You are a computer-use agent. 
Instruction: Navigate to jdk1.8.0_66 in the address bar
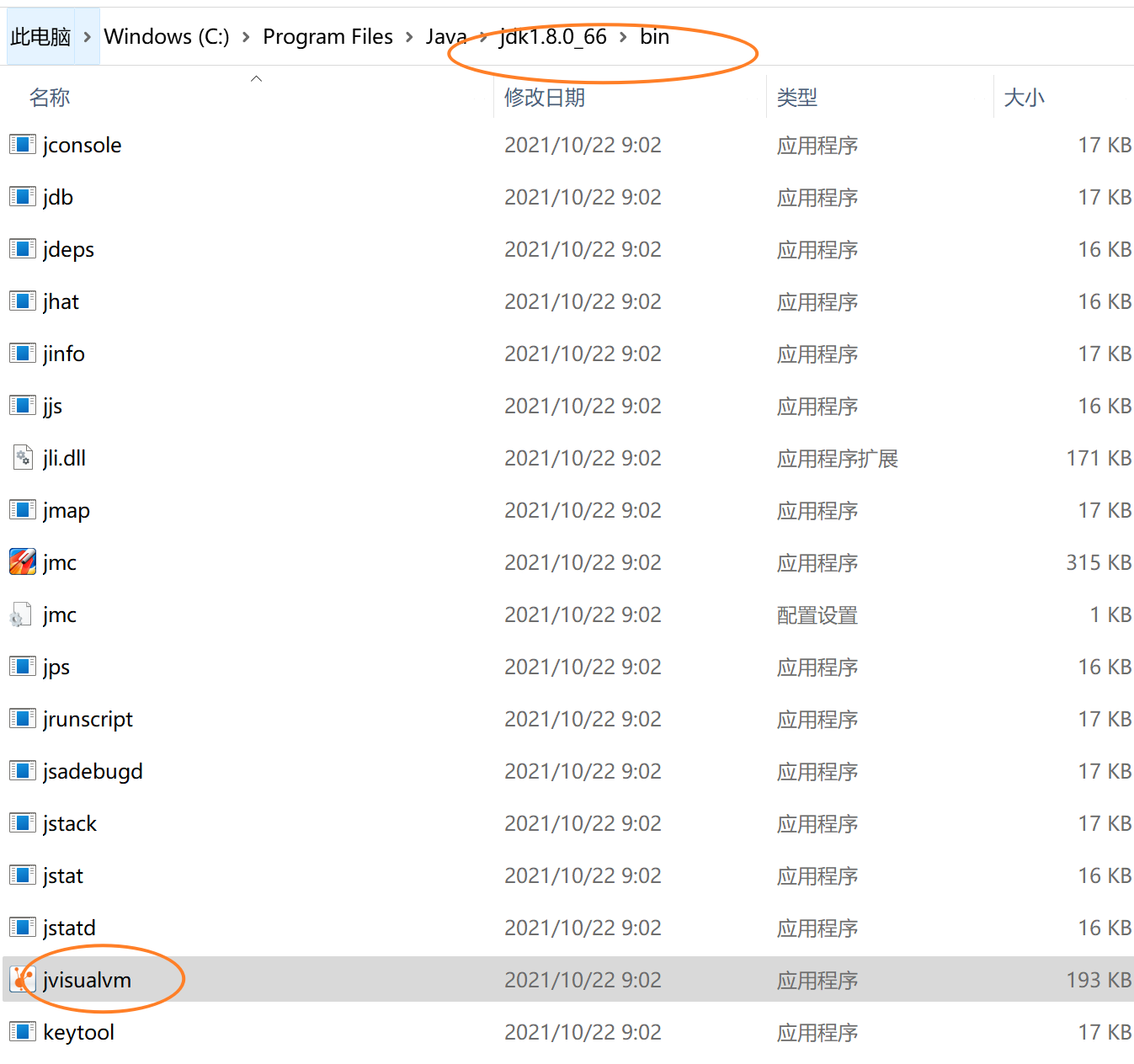pyautogui.click(x=553, y=37)
